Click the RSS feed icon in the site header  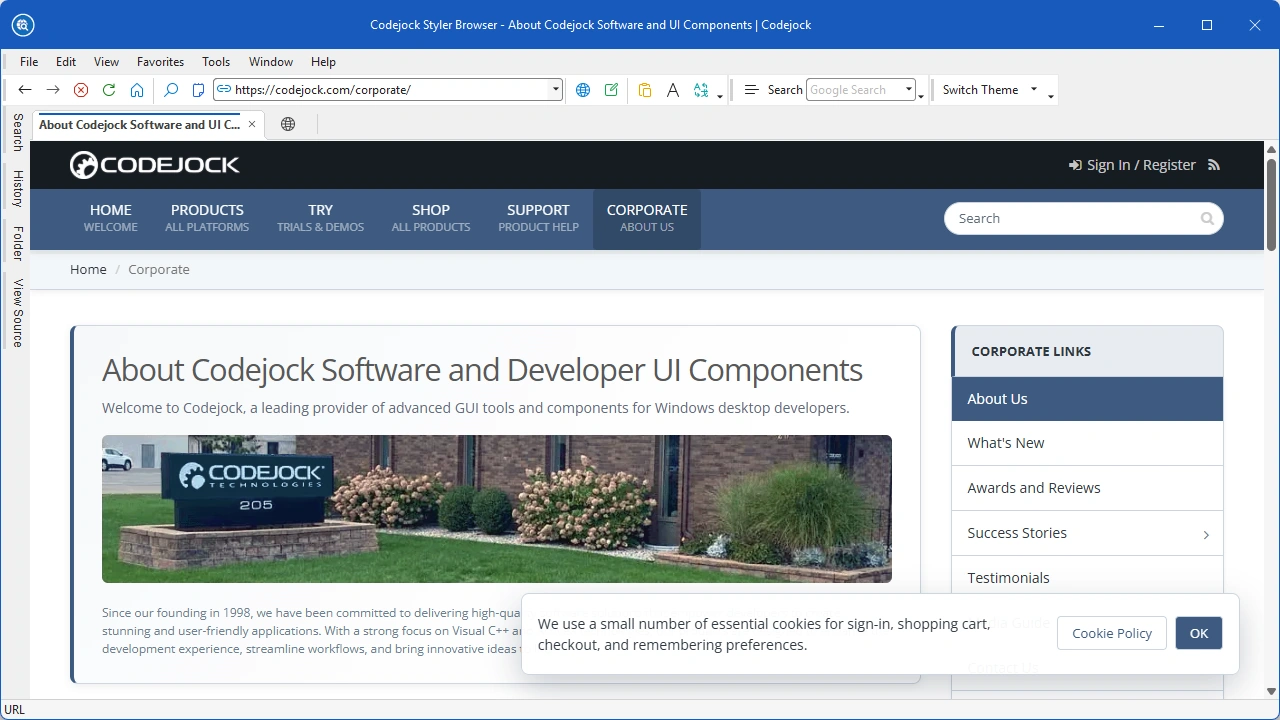click(x=1214, y=165)
